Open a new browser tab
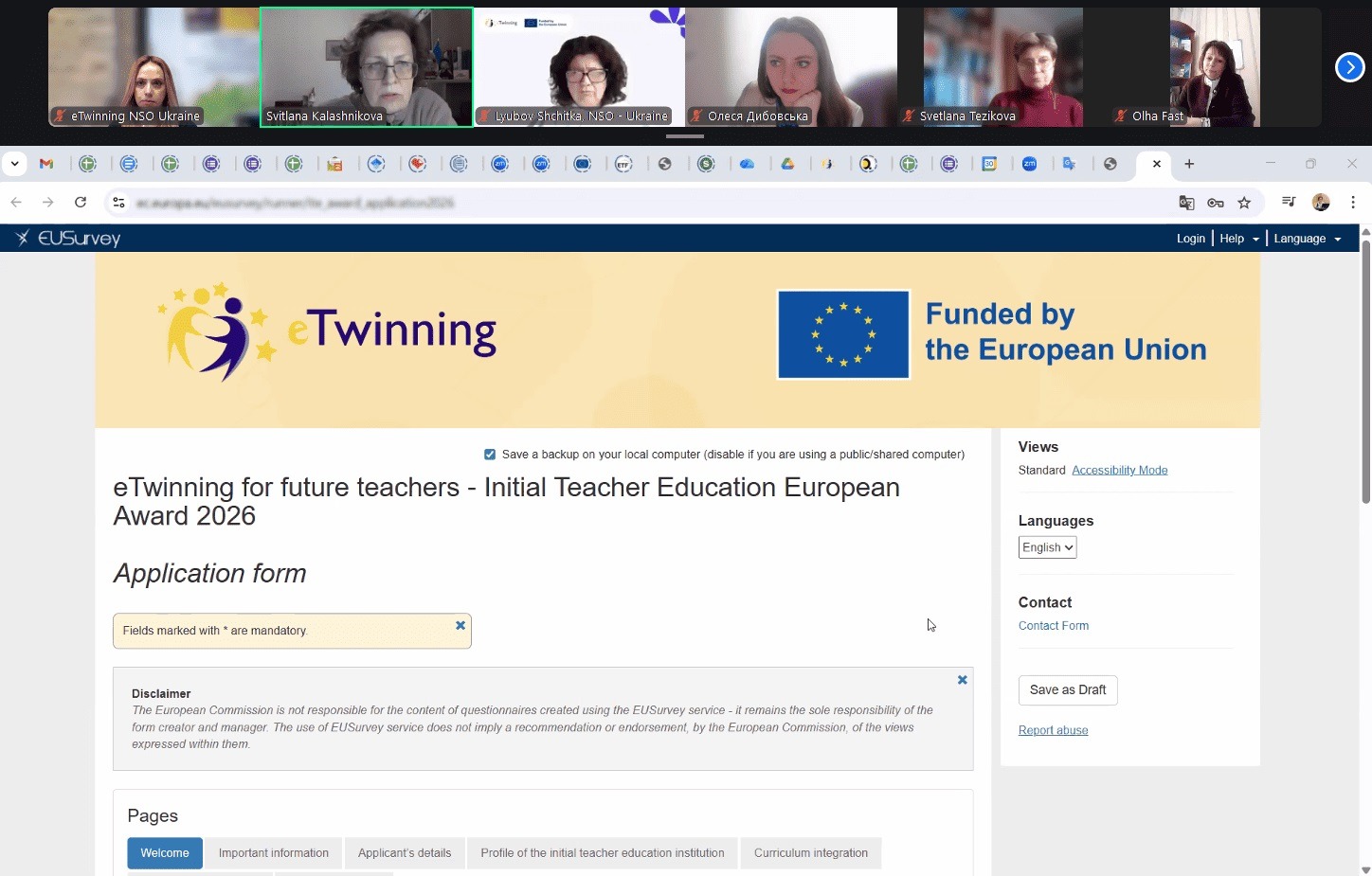The width and height of the screenshot is (1372, 876). [x=1189, y=164]
